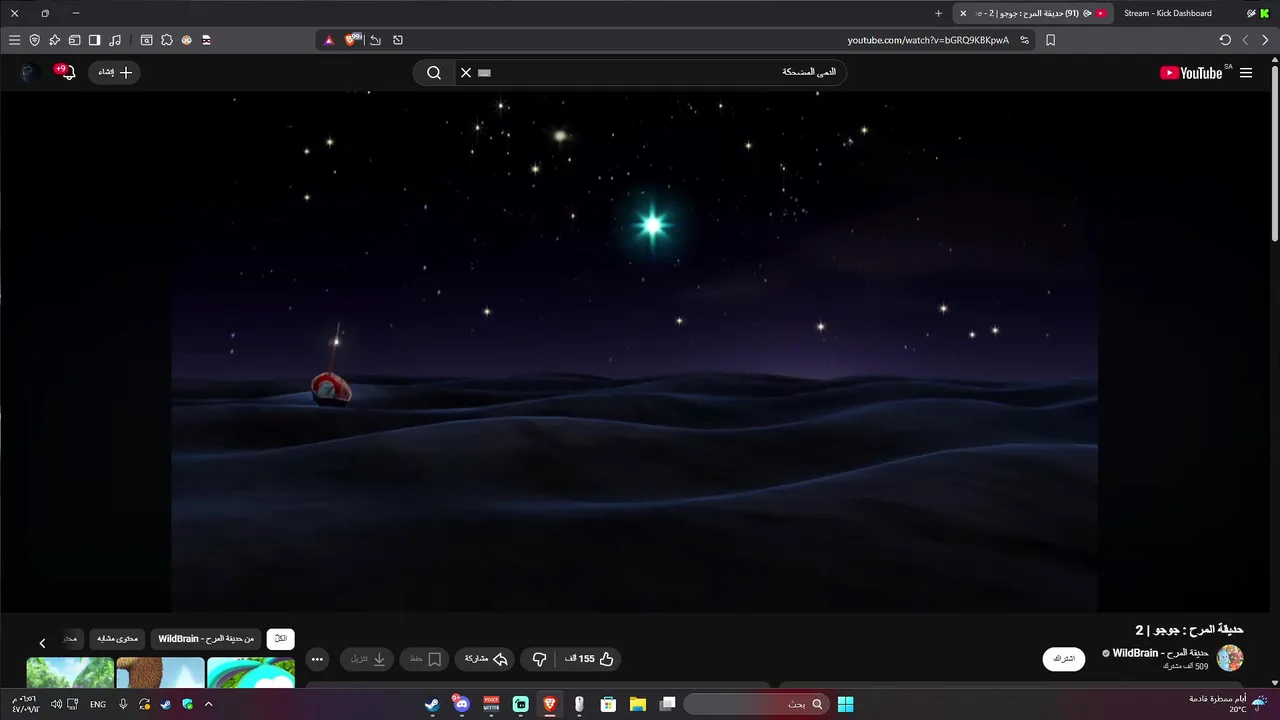Open the more actions three-dot button
Image resolution: width=1280 pixels, height=720 pixels.
317,659
